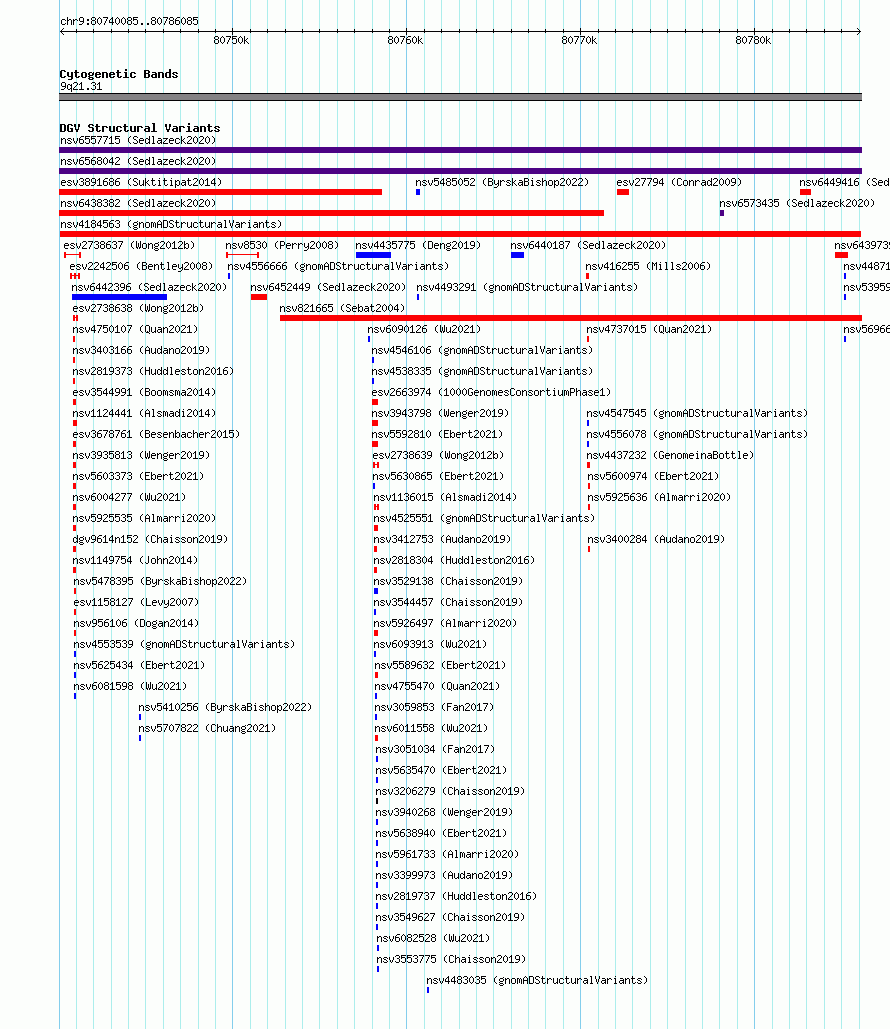Click the 9q21.31 cytogenetic band bar
890x1029 pixels.
(460, 97)
